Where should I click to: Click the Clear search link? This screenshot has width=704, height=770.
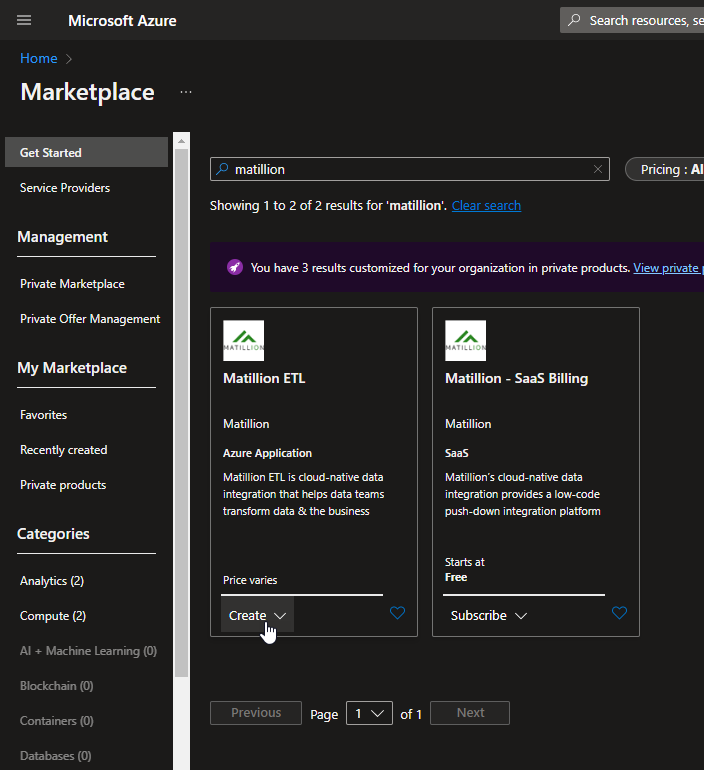[x=486, y=205]
